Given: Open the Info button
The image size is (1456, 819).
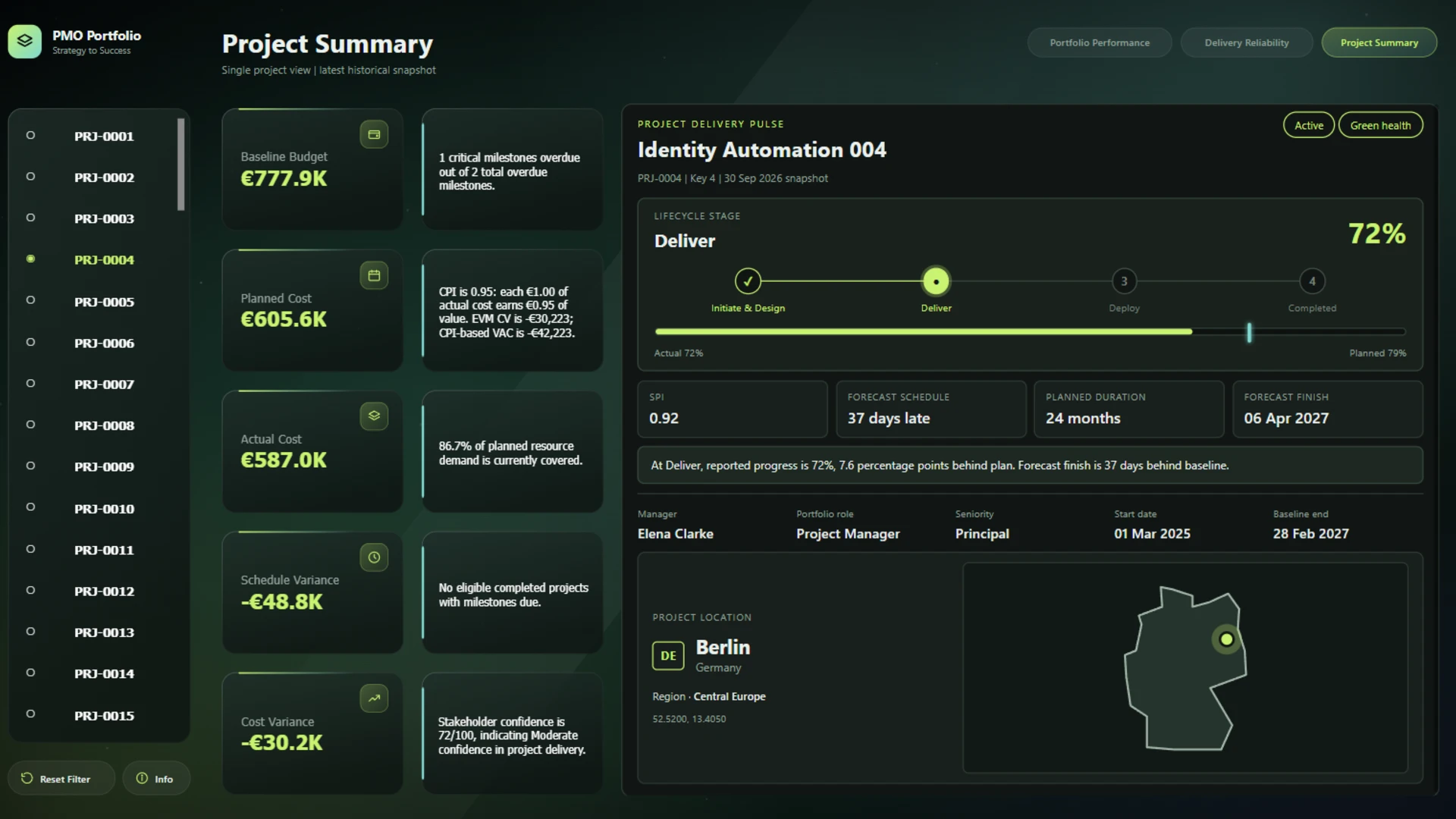Looking at the screenshot, I should (x=156, y=778).
